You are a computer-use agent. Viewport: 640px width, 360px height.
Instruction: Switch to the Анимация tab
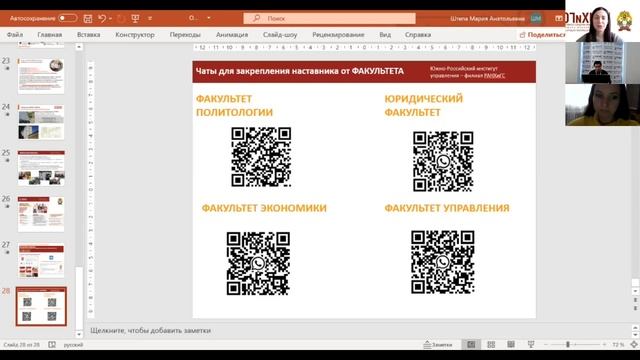pos(232,35)
